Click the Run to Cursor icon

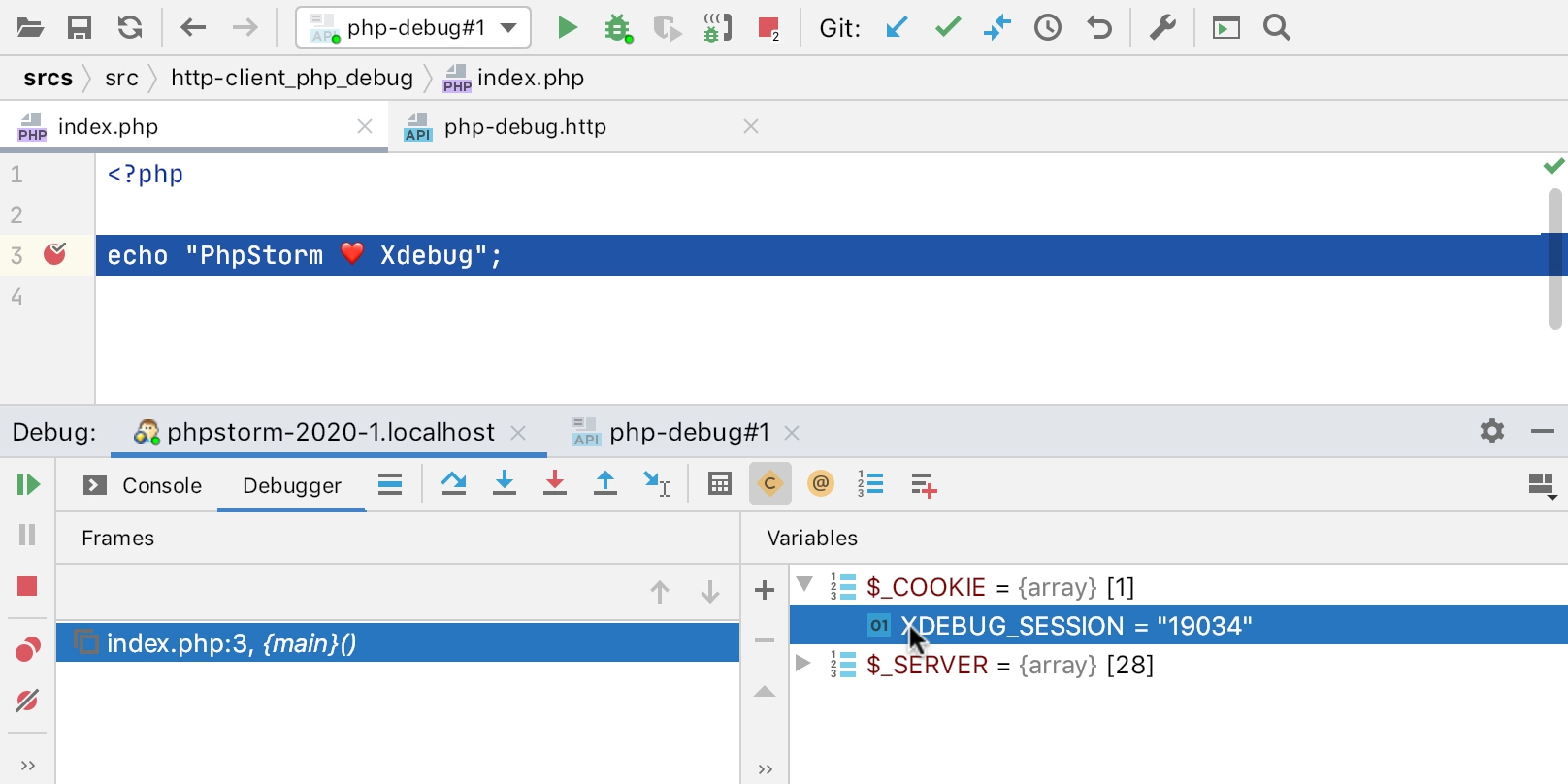click(x=657, y=483)
